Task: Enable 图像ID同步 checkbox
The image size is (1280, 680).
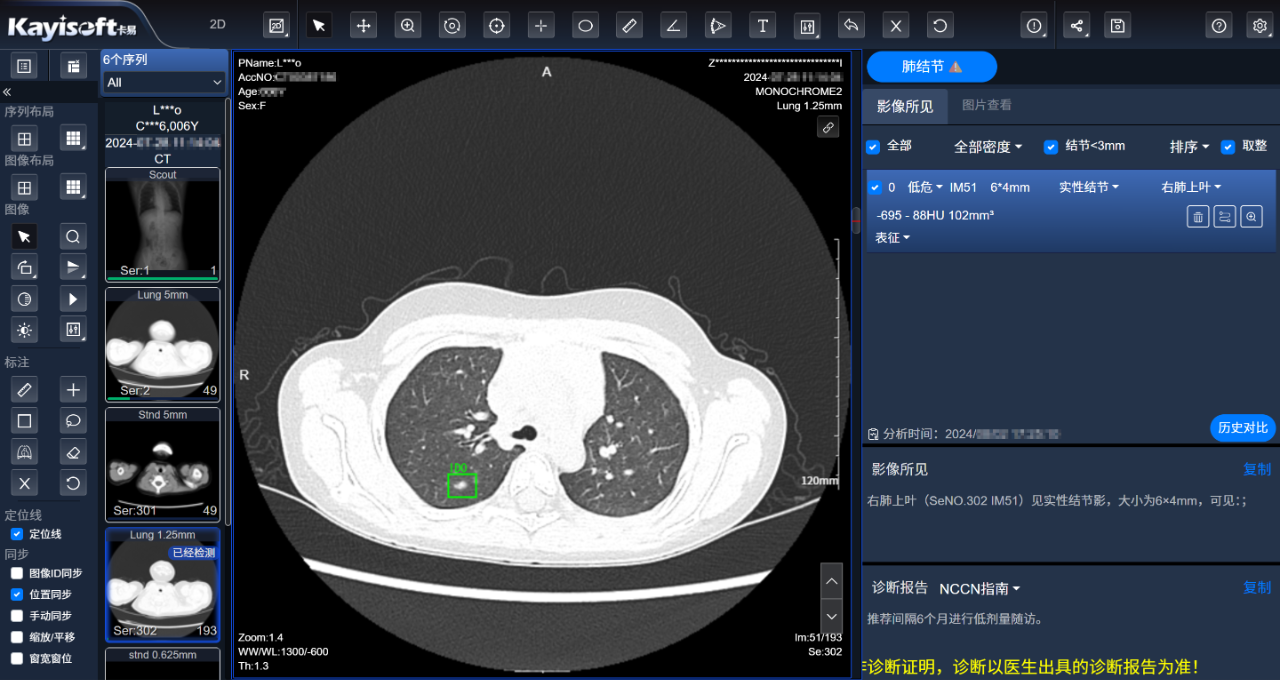Action: (x=17, y=573)
